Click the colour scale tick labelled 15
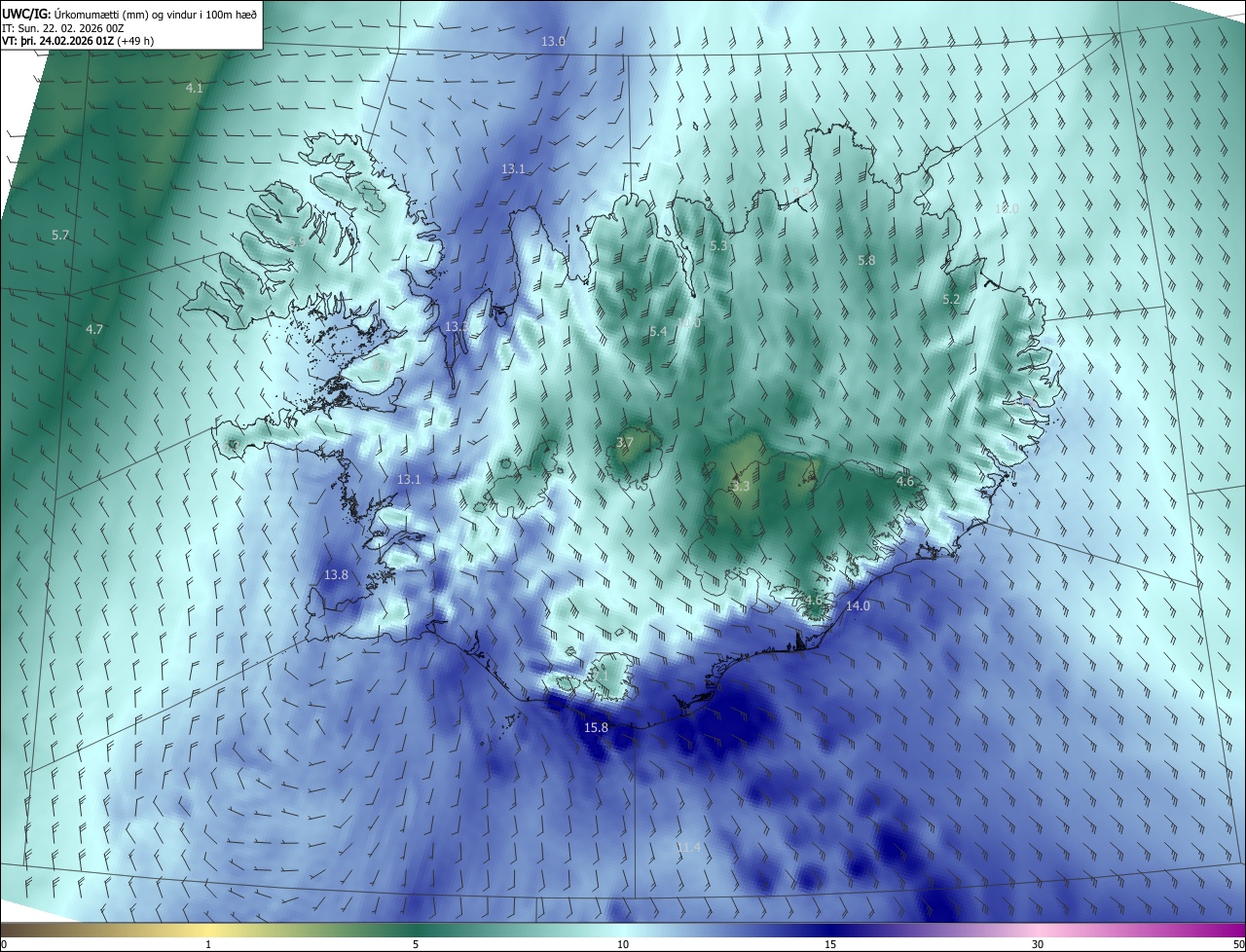 coord(830,944)
